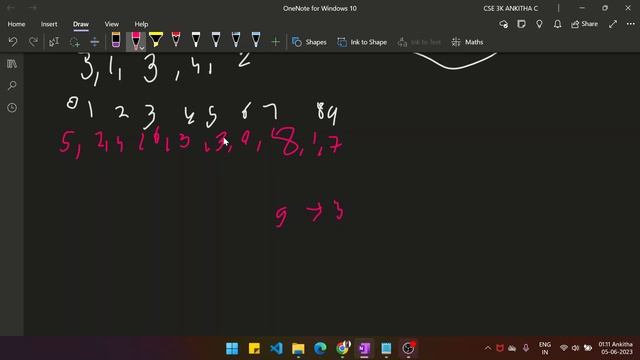Choose the Insert Space tool

(x=94, y=42)
